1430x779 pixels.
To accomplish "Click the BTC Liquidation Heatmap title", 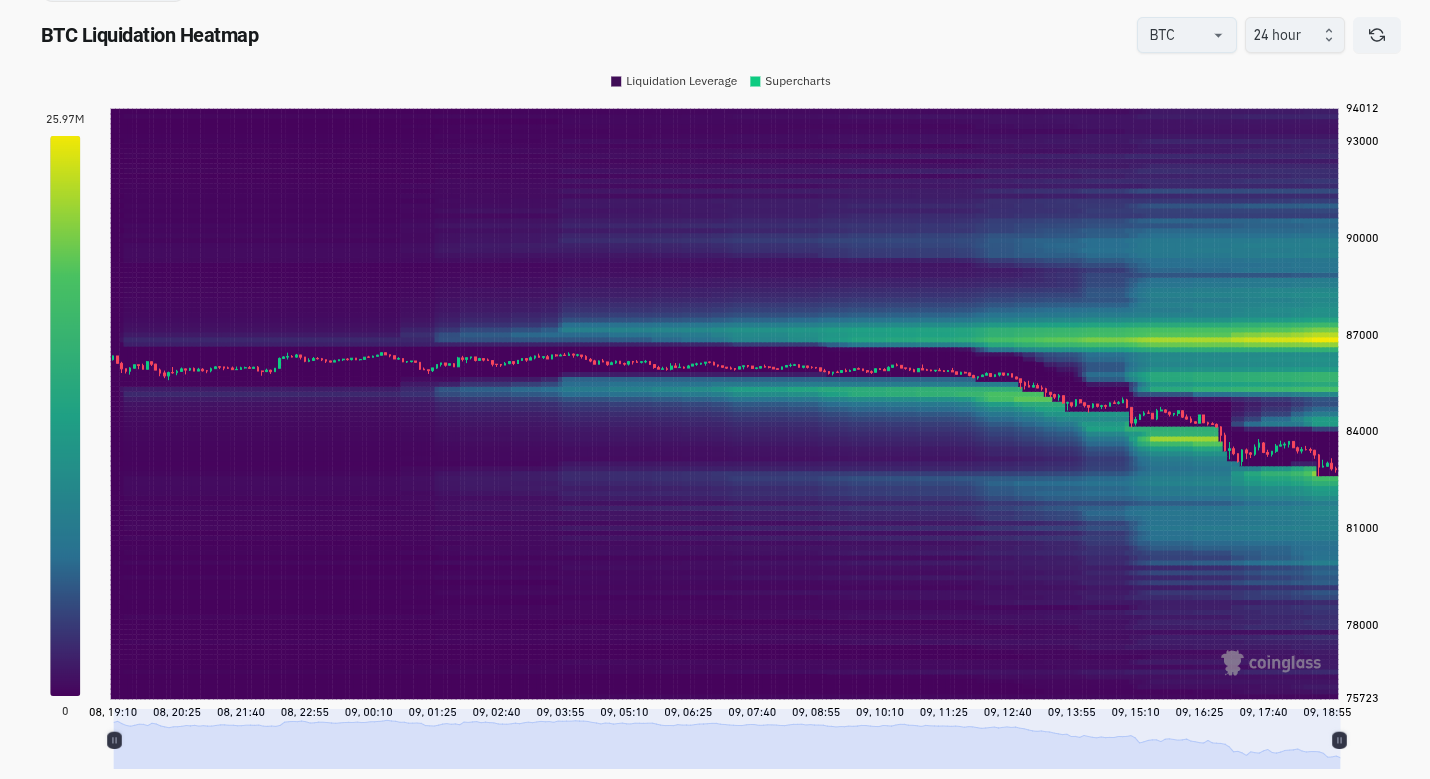I will (x=150, y=35).
